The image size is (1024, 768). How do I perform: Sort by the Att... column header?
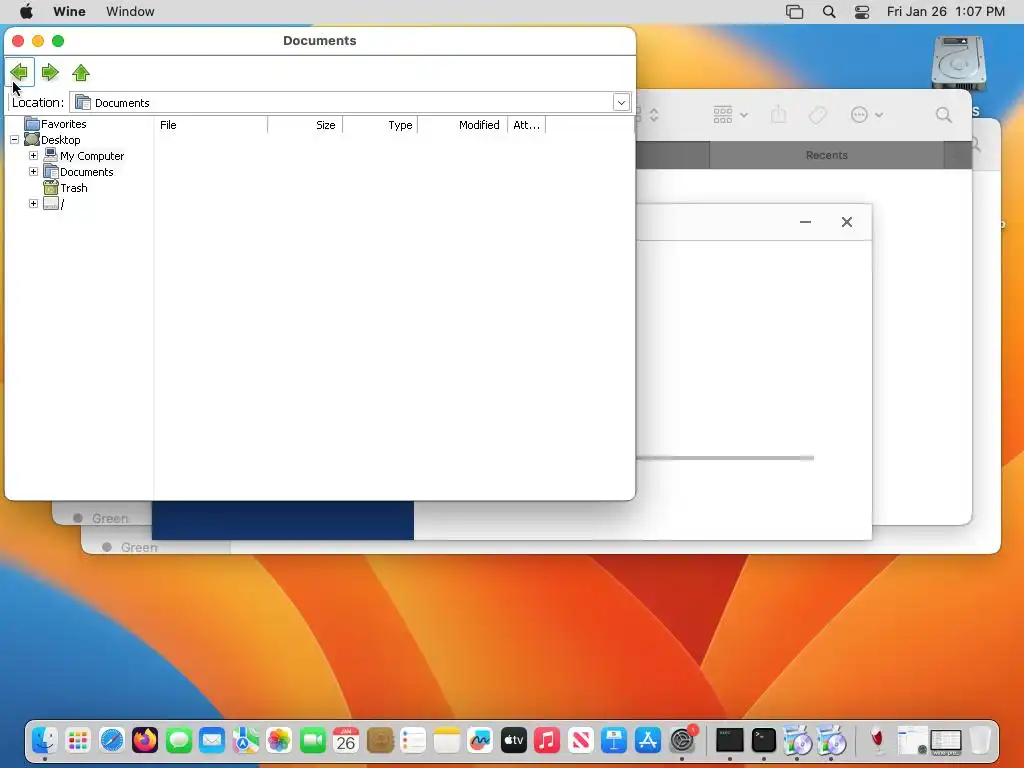[x=526, y=125]
